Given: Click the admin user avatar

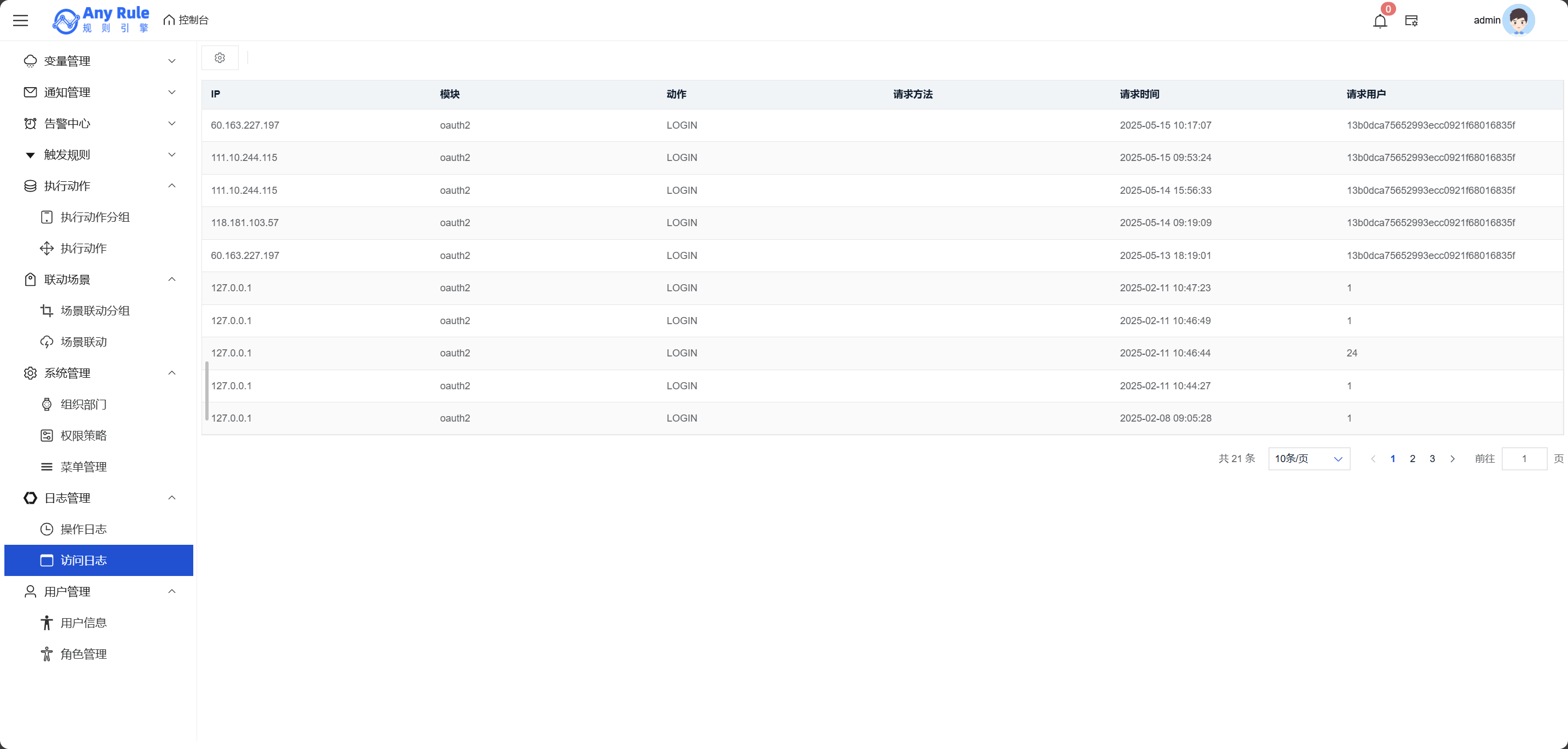Looking at the screenshot, I should click(1518, 20).
